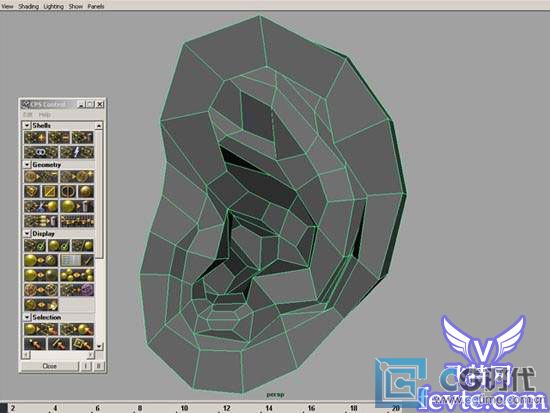Click Display icon with purple sphere
The height and width of the screenshot is (413, 550).
pyautogui.click(x=77, y=290)
